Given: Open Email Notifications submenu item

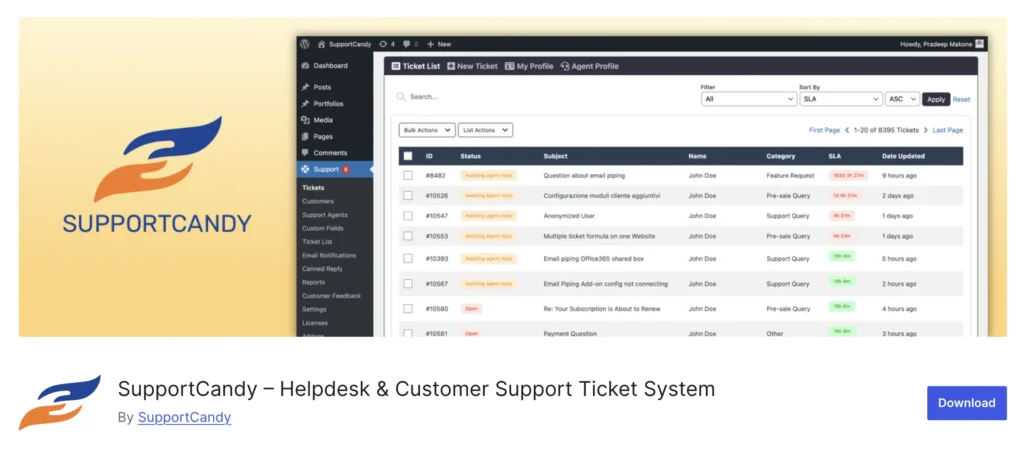Looking at the screenshot, I should pyautogui.click(x=329, y=255).
